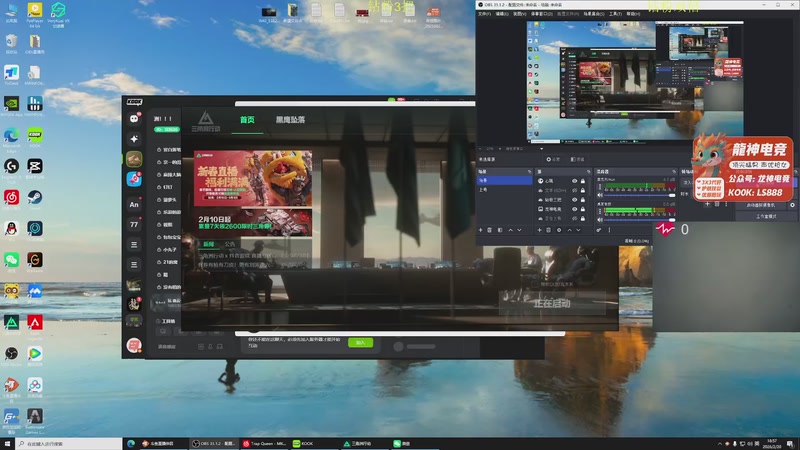Open the OBS Studio desktop shortcut
800x450 pixels.
(x=11, y=355)
